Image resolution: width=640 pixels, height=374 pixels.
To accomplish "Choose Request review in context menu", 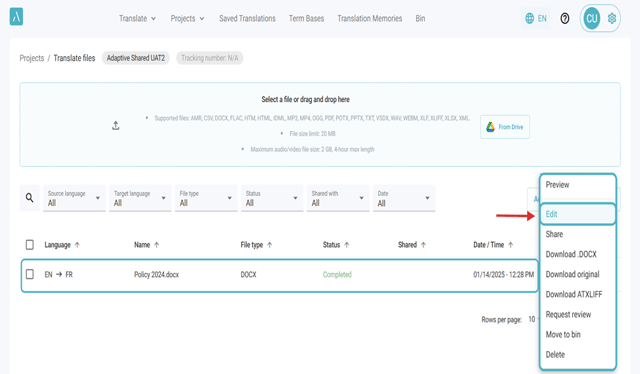I will pyautogui.click(x=578, y=314).
